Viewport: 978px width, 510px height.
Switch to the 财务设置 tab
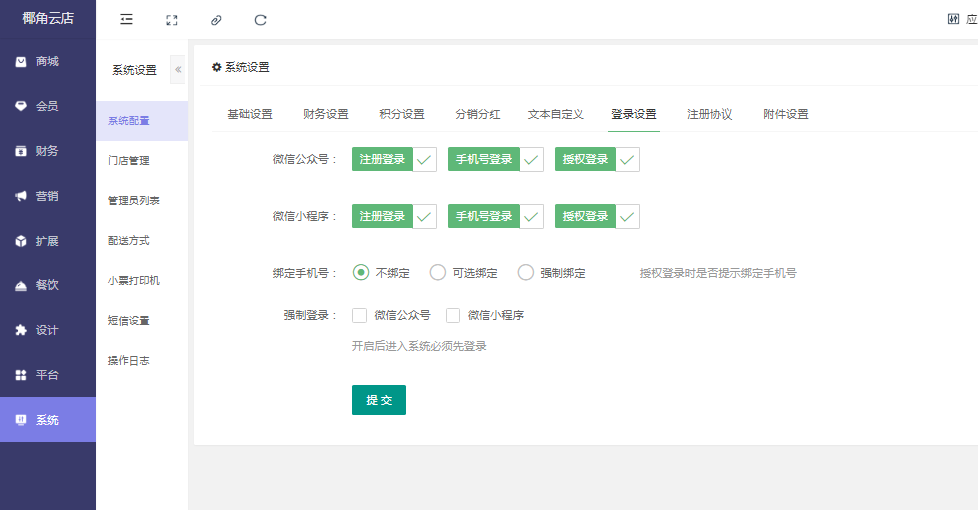(x=326, y=114)
